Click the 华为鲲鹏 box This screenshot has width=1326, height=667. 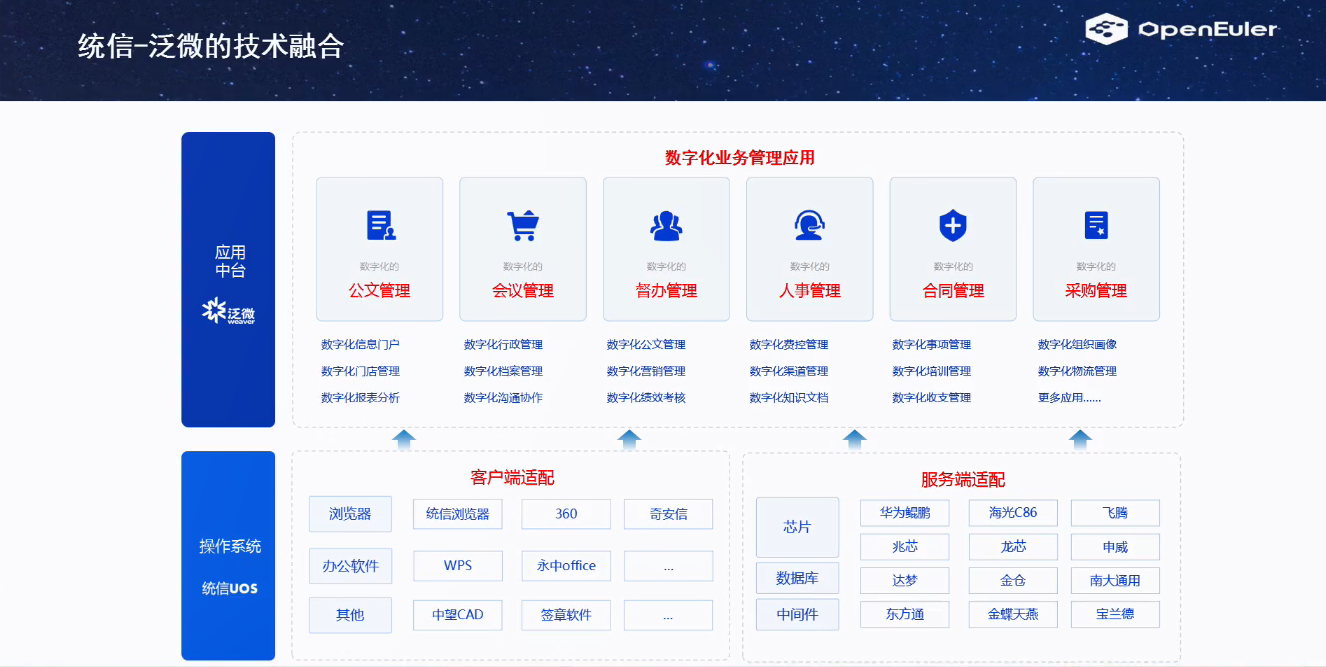pos(905,513)
